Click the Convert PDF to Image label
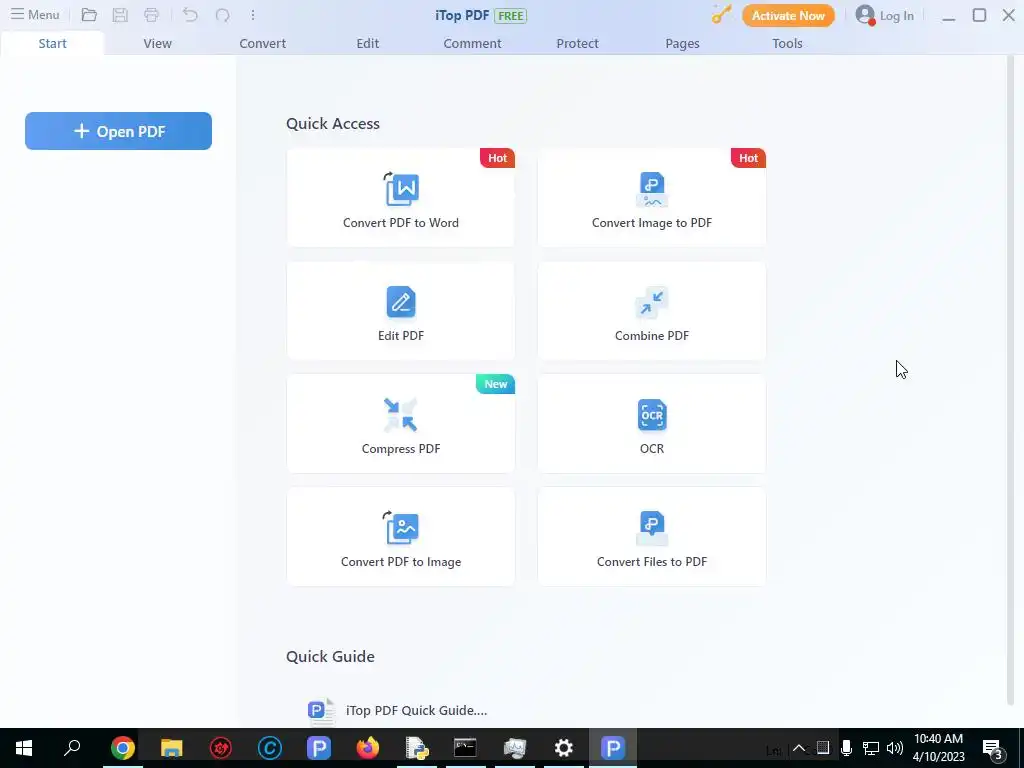The width and height of the screenshot is (1024, 768). [401, 562]
